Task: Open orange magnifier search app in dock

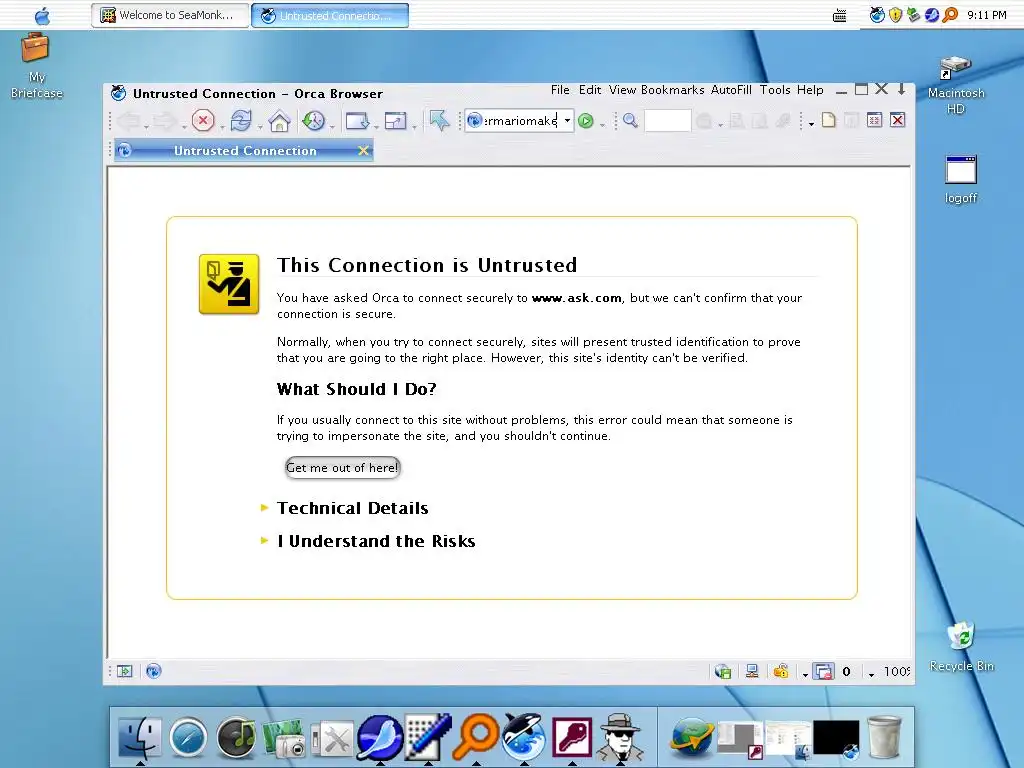Action: (x=476, y=737)
